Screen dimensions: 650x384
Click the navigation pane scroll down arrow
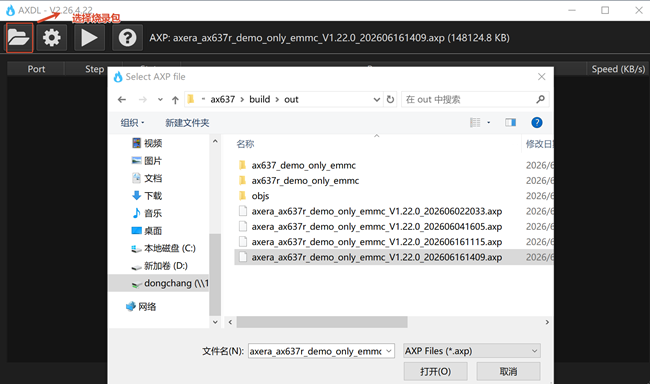[215, 322]
